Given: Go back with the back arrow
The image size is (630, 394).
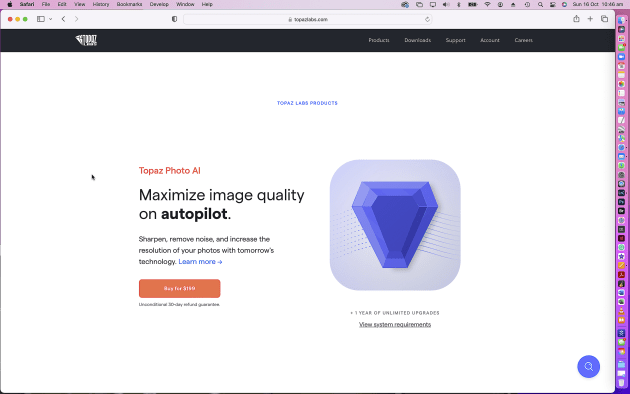Looking at the screenshot, I should pos(63,19).
